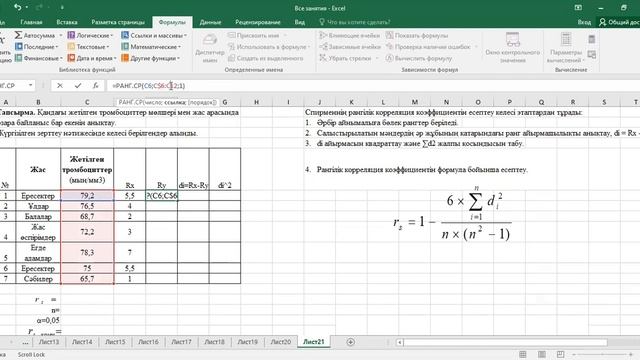Open Дата и время functions
The image size is (640, 360).
click(92, 58)
